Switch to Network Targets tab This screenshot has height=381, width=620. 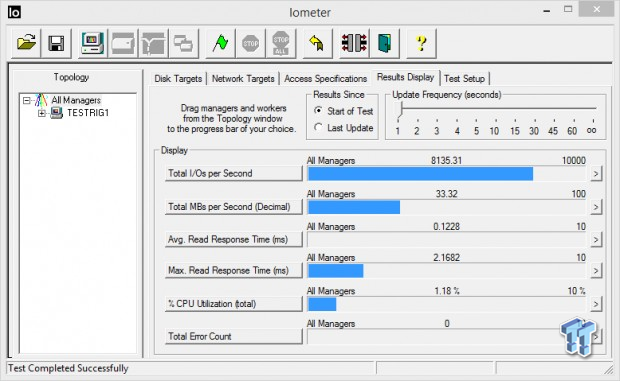pos(243,79)
